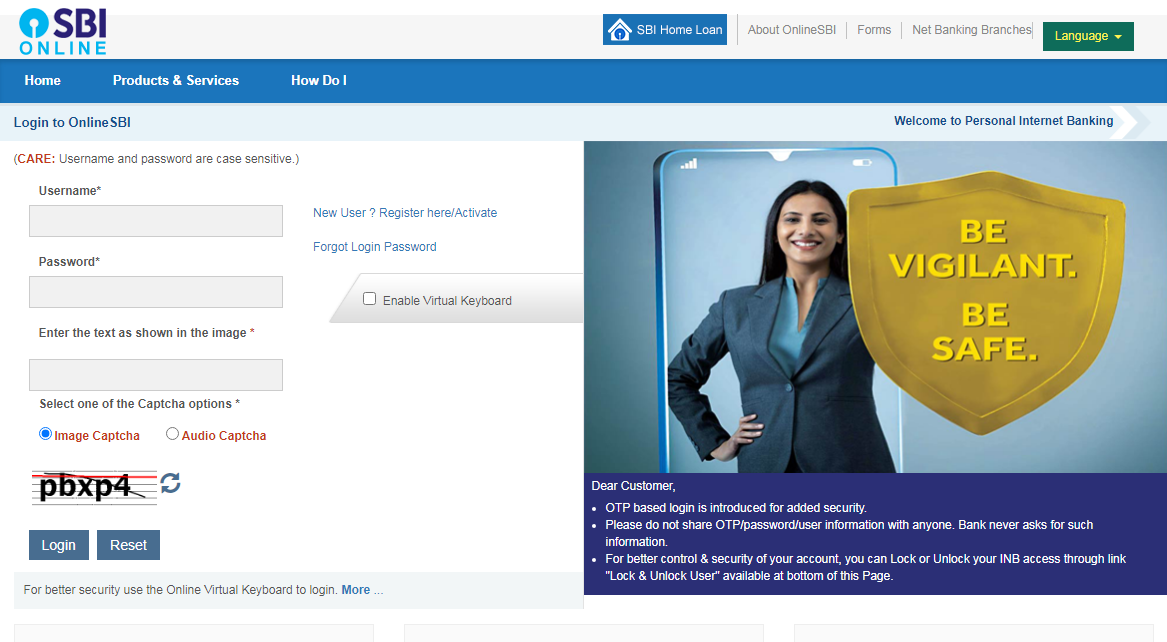Click the Be Vigilant Be Safe banner
The height and width of the screenshot is (642, 1167).
point(875,306)
